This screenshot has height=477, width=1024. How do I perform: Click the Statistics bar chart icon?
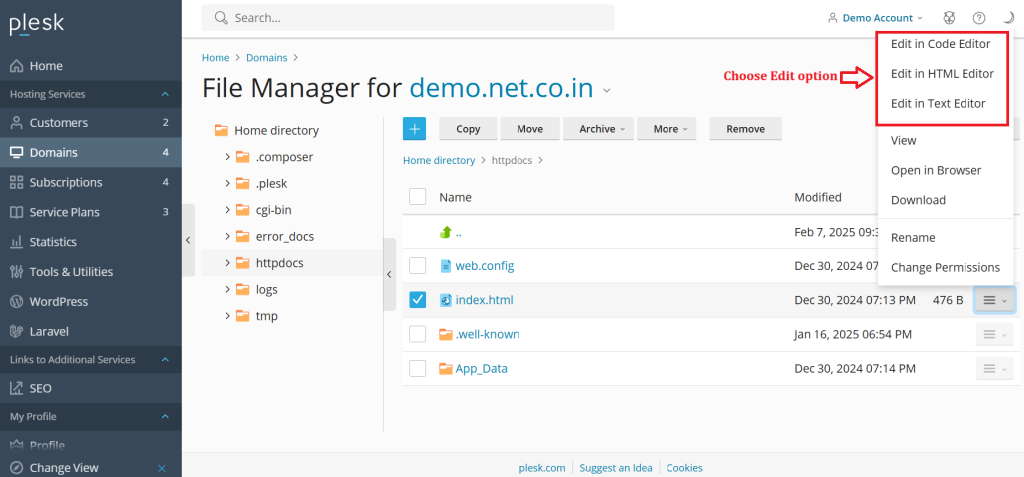click(17, 242)
